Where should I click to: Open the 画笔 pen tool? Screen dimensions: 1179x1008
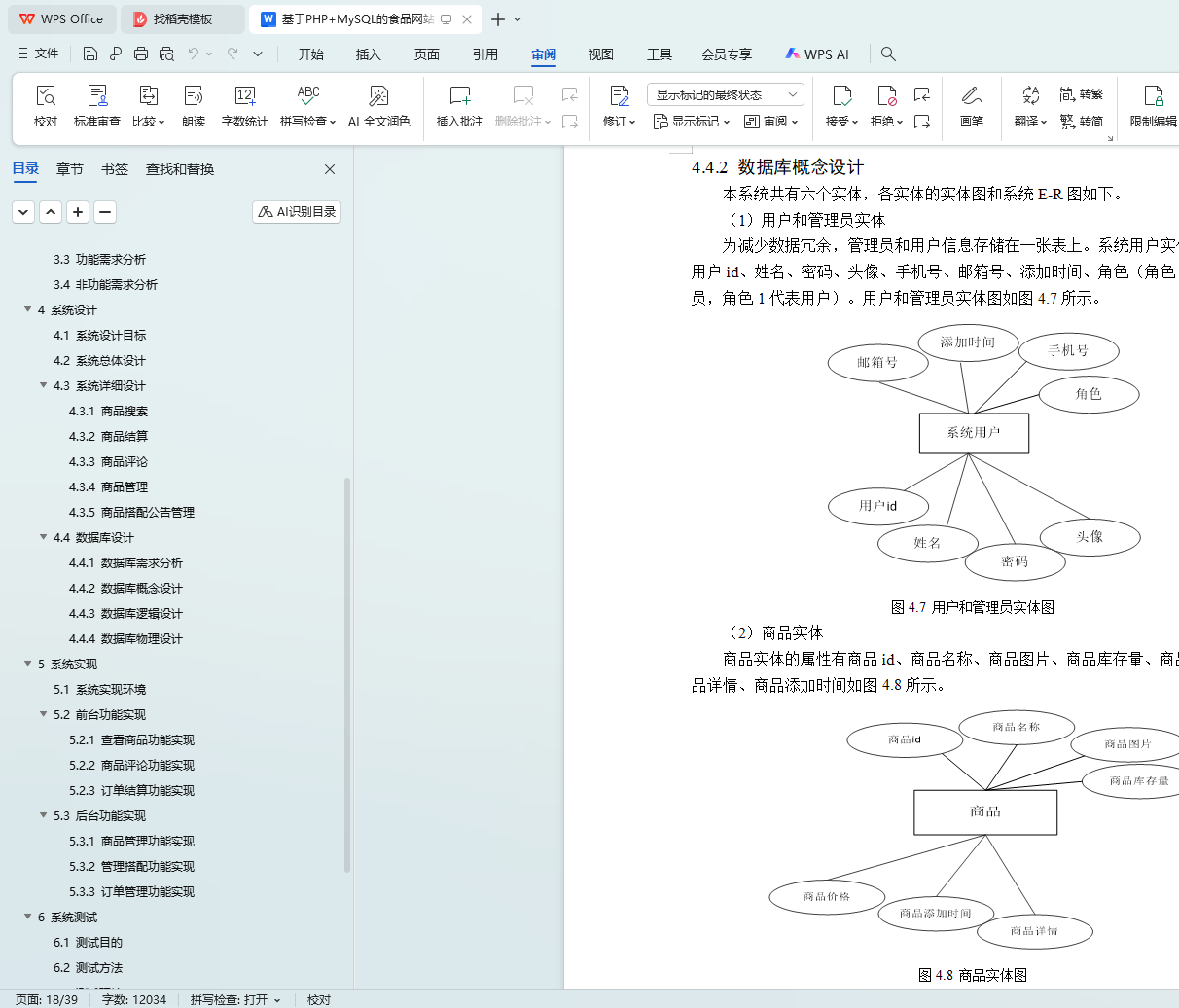coord(971,106)
